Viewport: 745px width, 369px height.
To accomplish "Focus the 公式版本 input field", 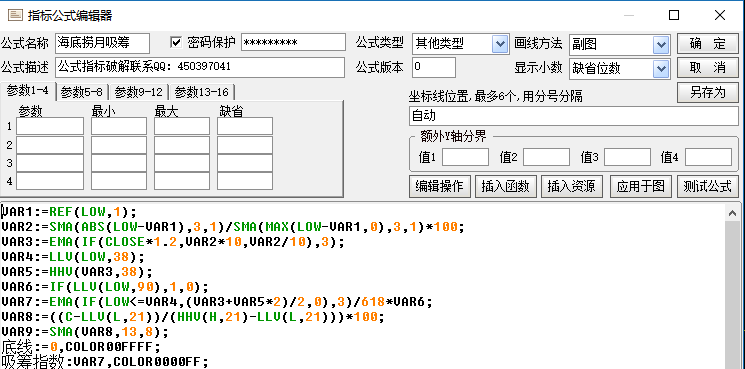I will pos(434,67).
